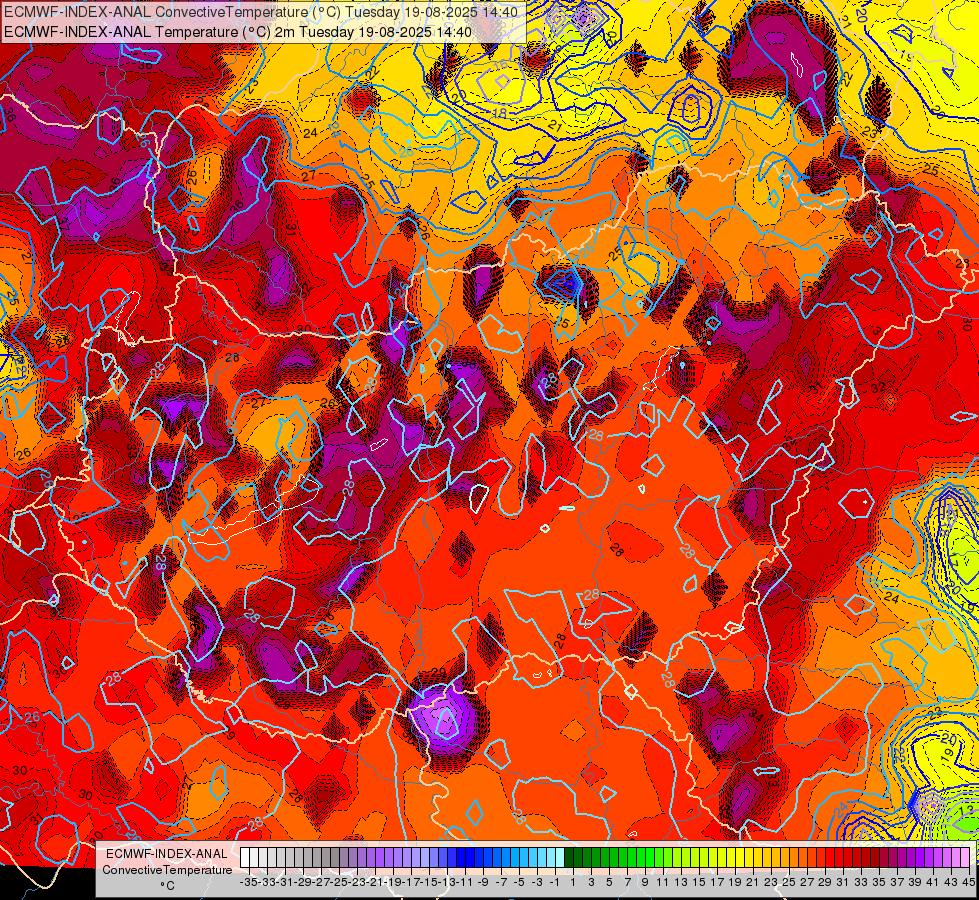Click the ECMWF-INDEX-ANAL label in the legend
Screen dimensions: 979x900
[167, 854]
